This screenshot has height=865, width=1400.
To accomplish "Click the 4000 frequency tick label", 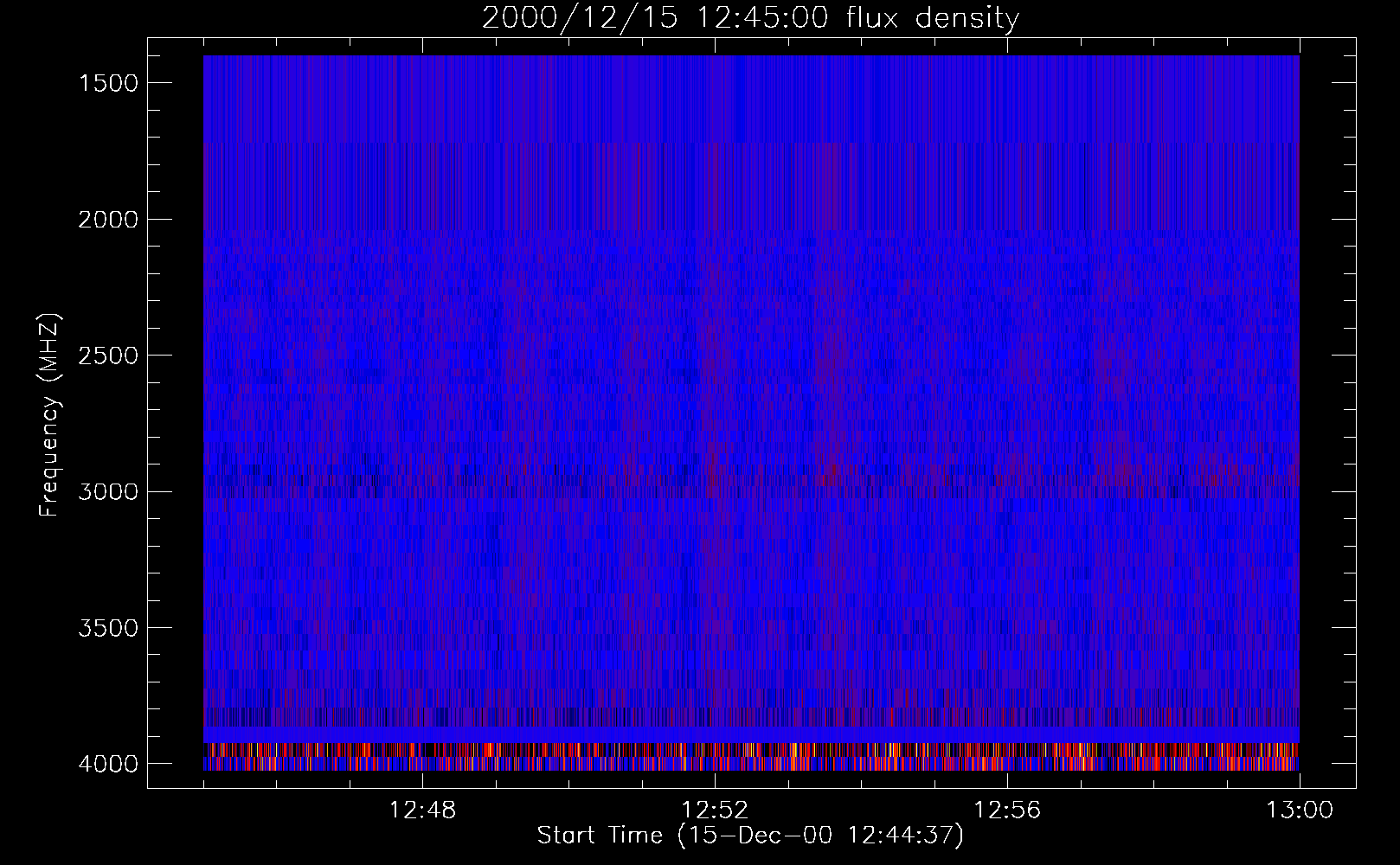I will pyautogui.click(x=108, y=764).
